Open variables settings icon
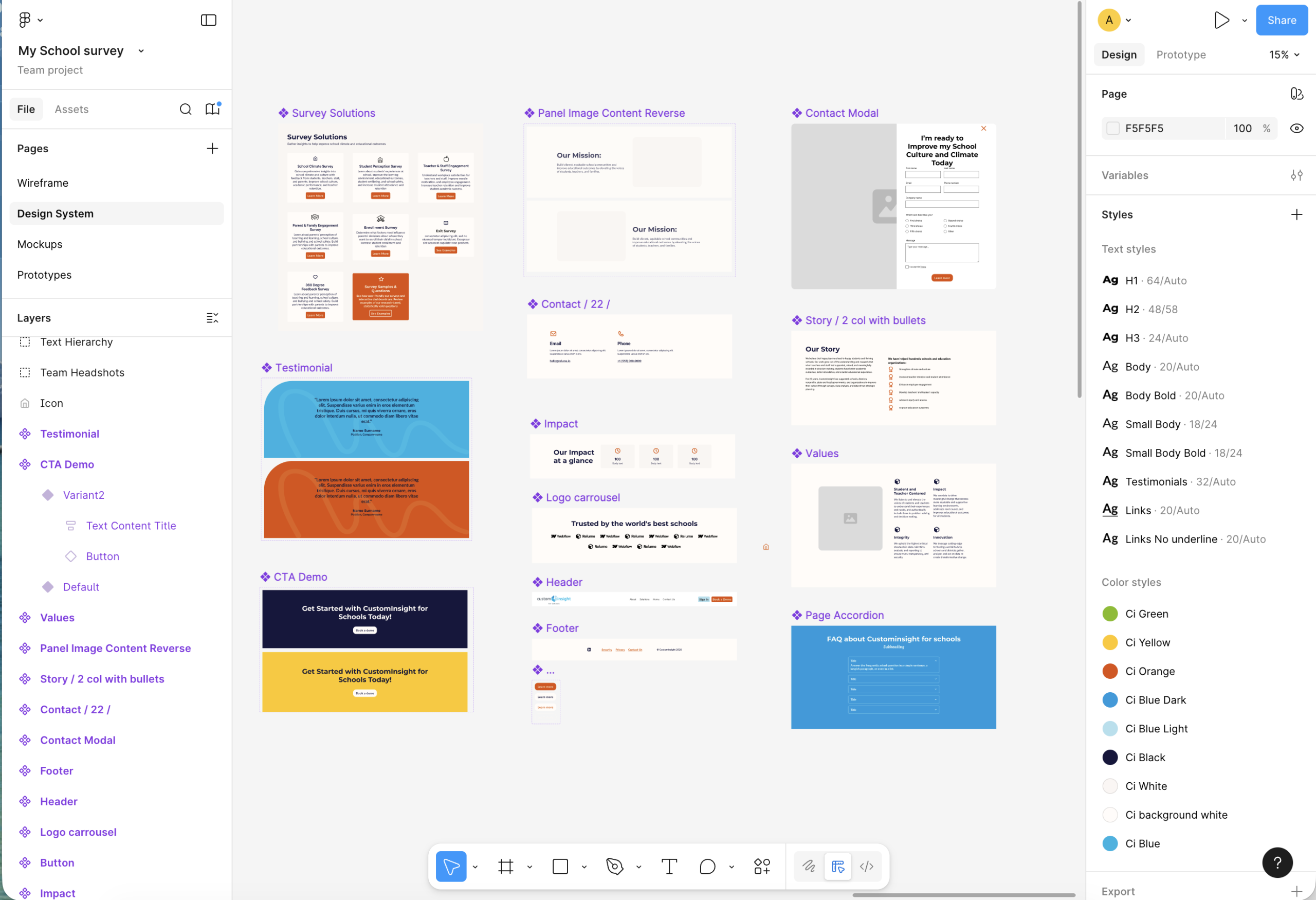1316x900 pixels. (1296, 175)
